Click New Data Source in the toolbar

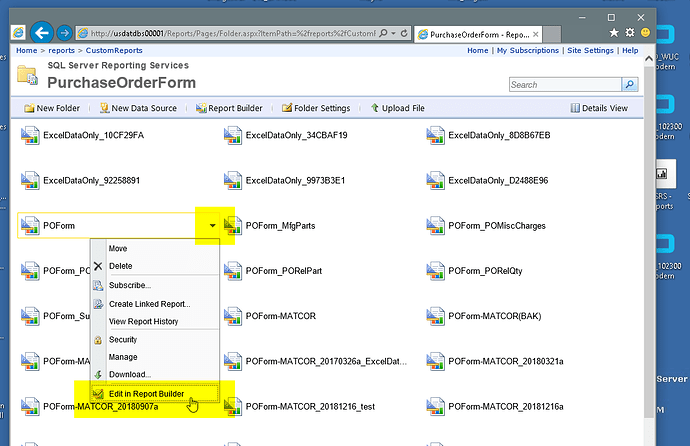(x=138, y=108)
